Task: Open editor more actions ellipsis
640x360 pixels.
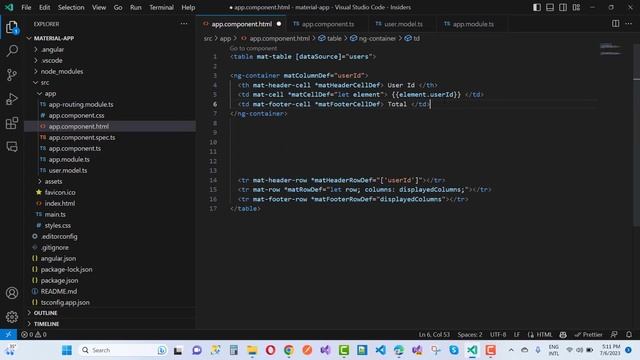Action: pos(629,24)
